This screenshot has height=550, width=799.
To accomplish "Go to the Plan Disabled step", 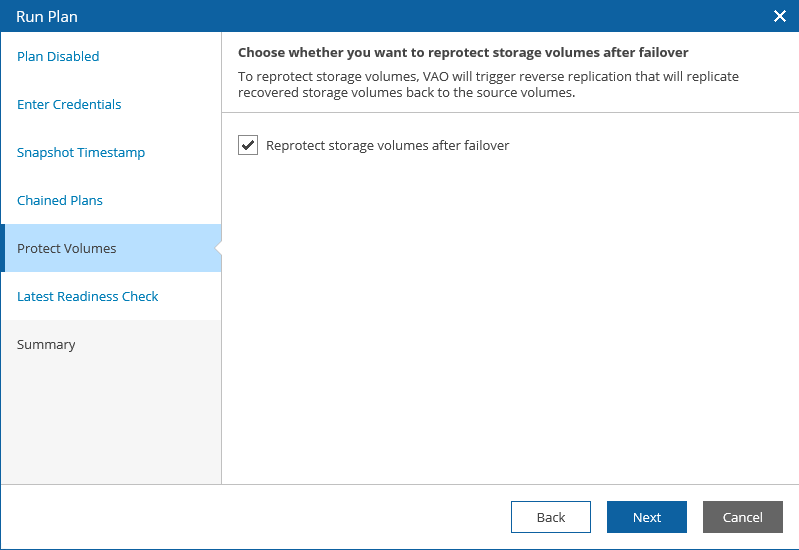I will 58,57.
